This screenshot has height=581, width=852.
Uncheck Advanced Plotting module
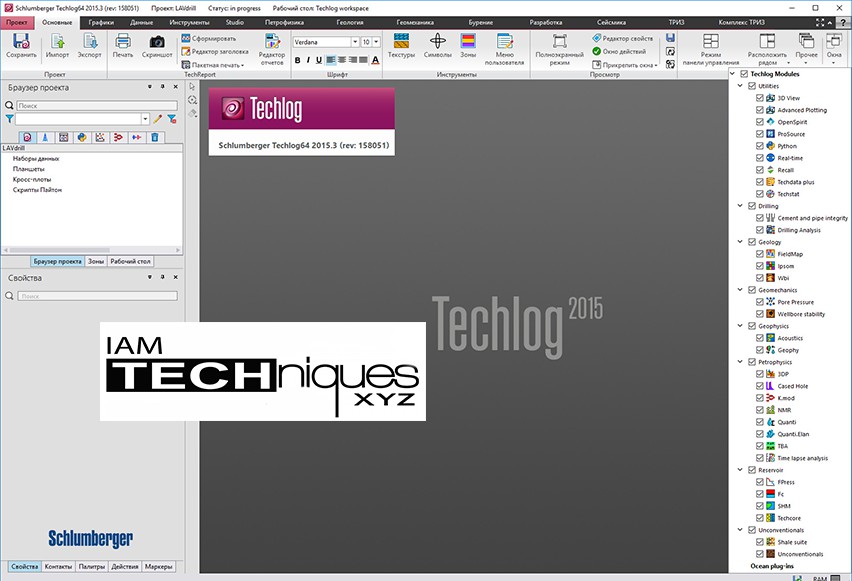(760, 110)
